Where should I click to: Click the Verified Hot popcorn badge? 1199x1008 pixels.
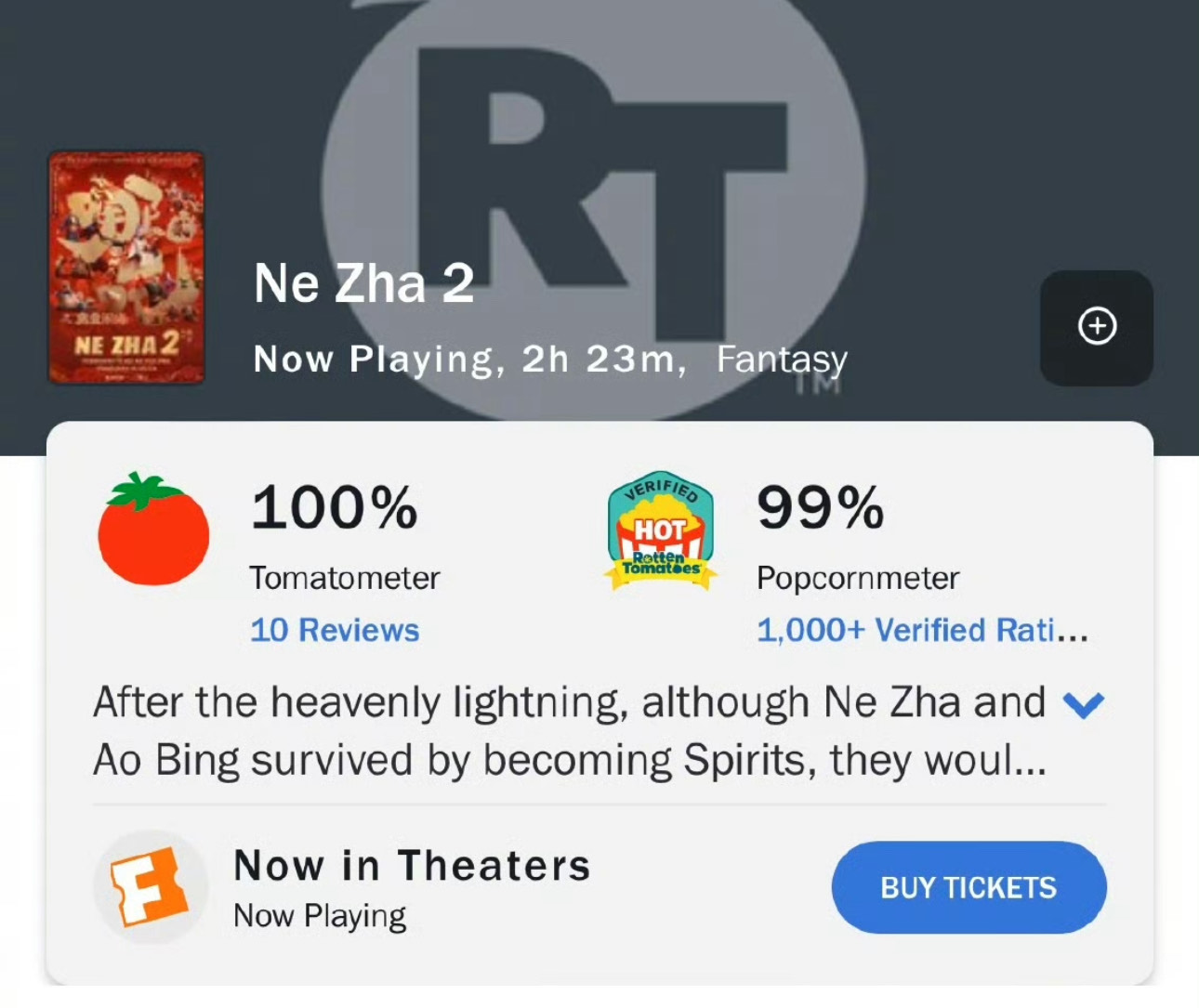click(660, 530)
